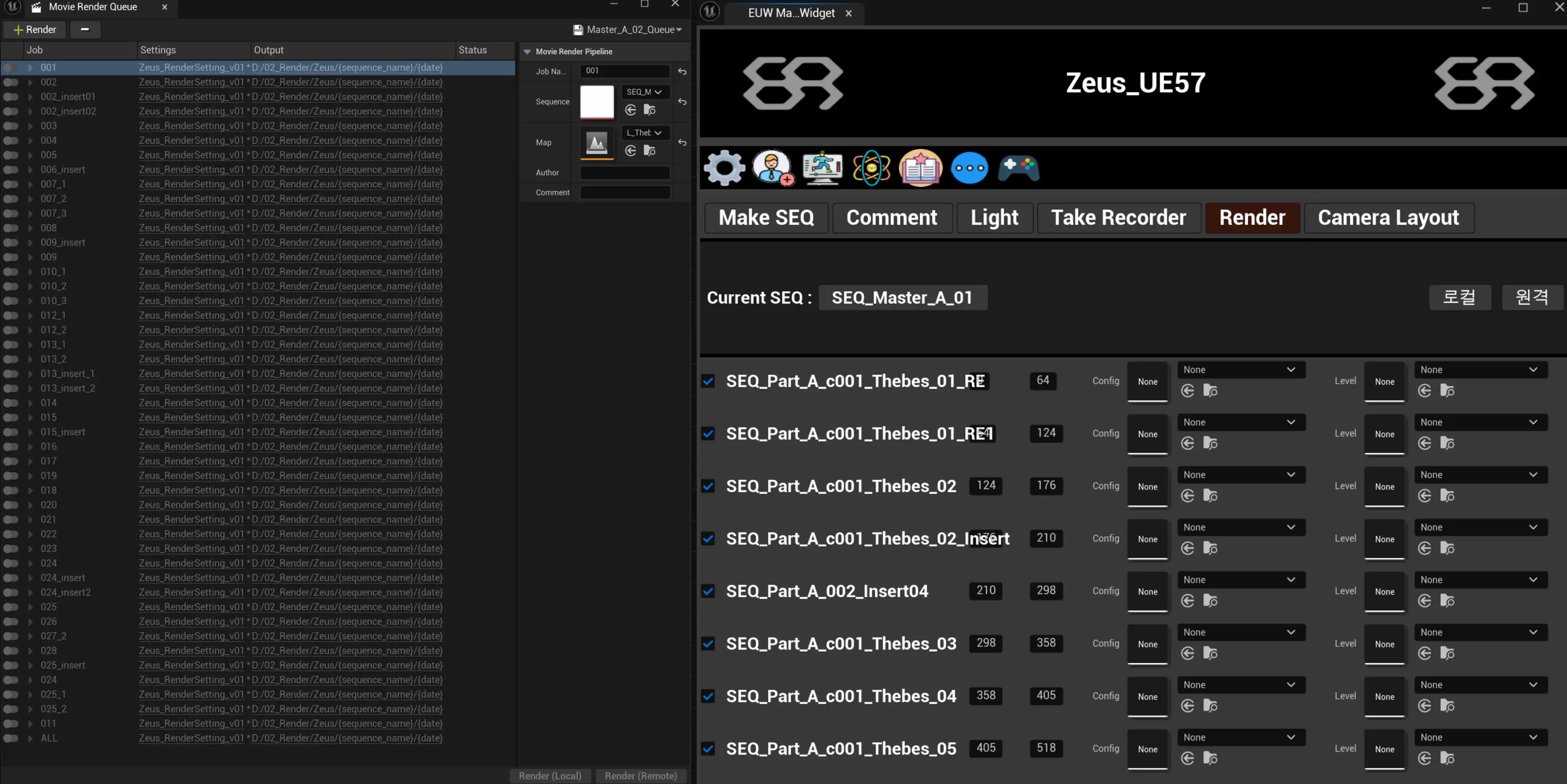
Task: Click the game controller icon
Action: (x=1019, y=168)
